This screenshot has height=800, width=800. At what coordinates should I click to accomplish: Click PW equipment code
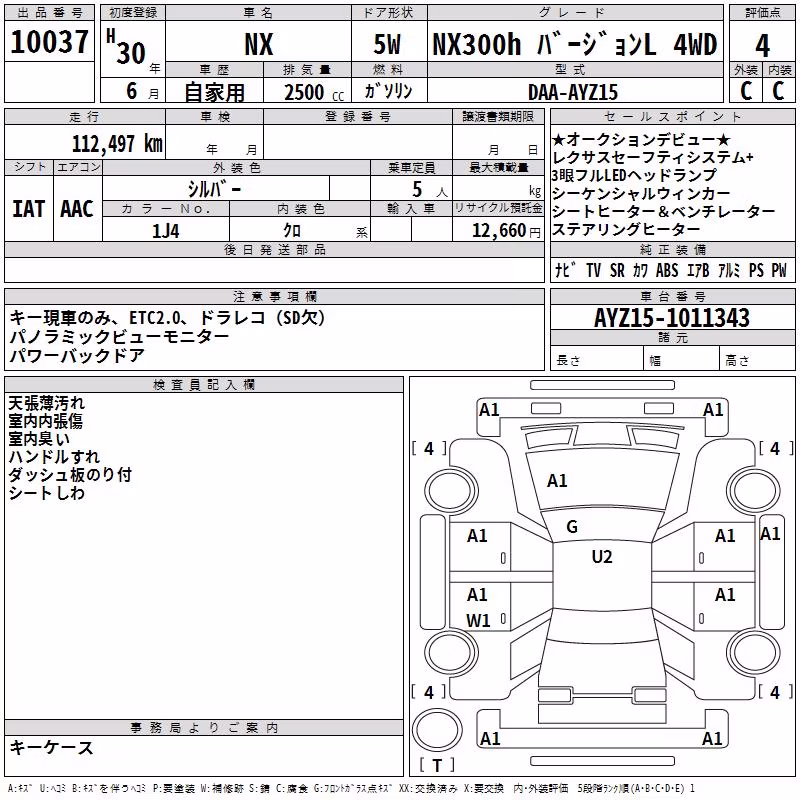779,270
